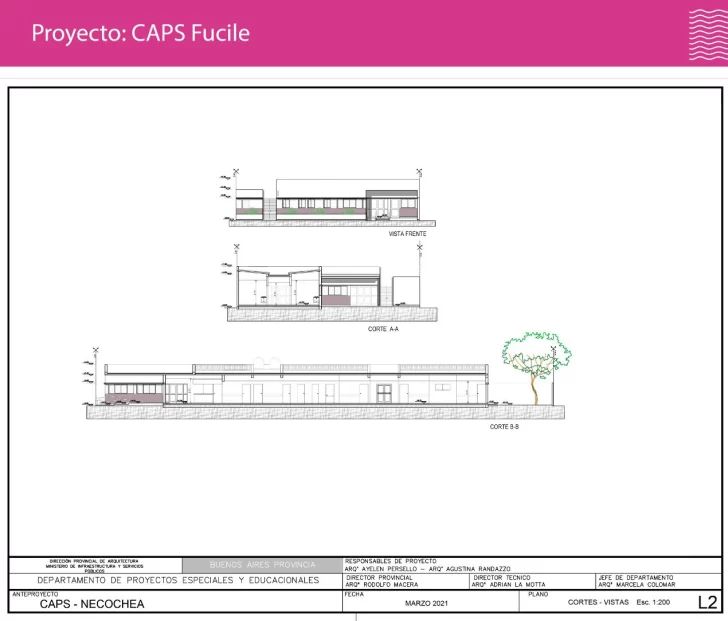728x621 pixels.
Task: Click Director Tecnico Adrian La Motta cell
Action: coord(531,581)
